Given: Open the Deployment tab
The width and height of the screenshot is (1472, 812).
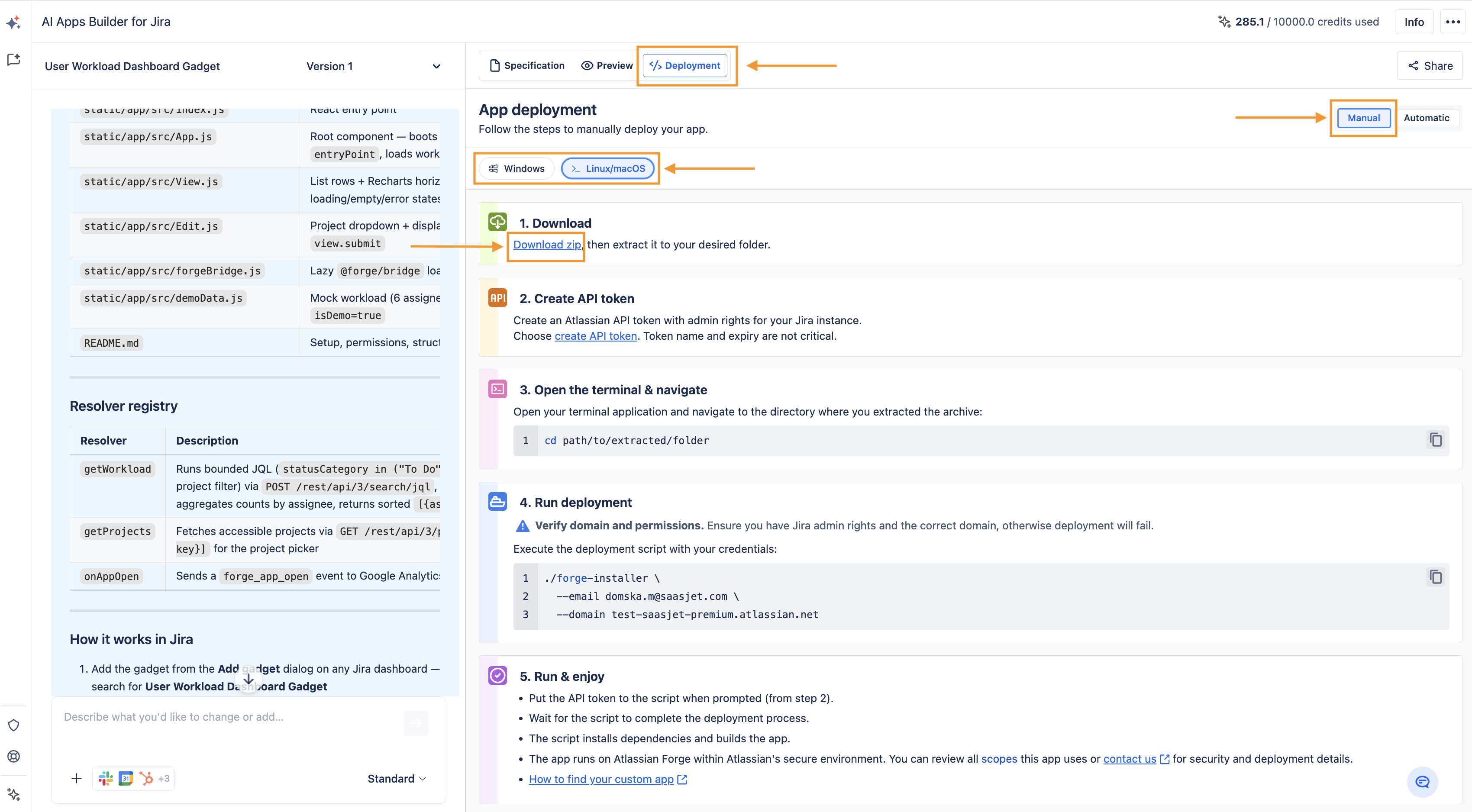Looking at the screenshot, I should (x=685, y=66).
